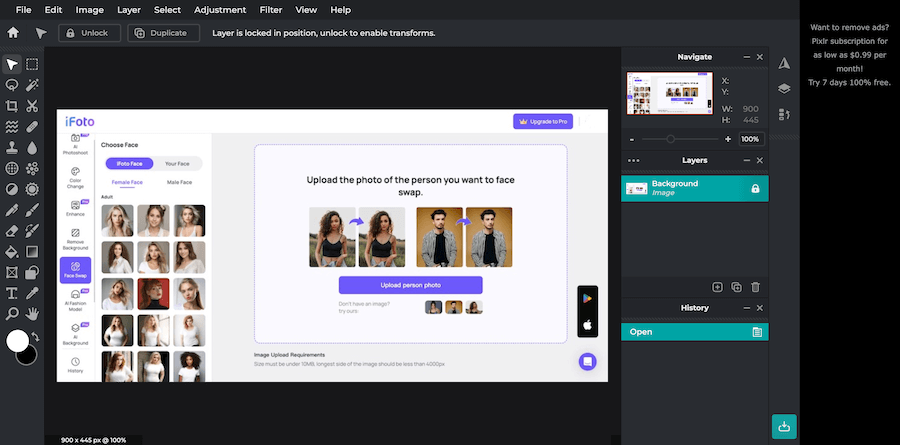The width and height of the screenshot is (900, 445).
Task: Pick the Paint Bucket fill tool
Action: tap(11, 251)
